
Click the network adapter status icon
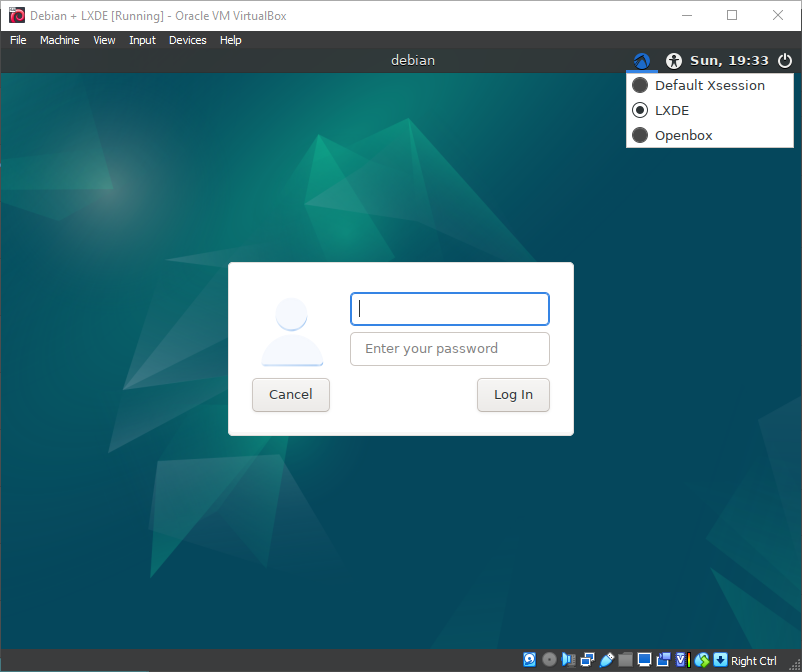point(587,660)
